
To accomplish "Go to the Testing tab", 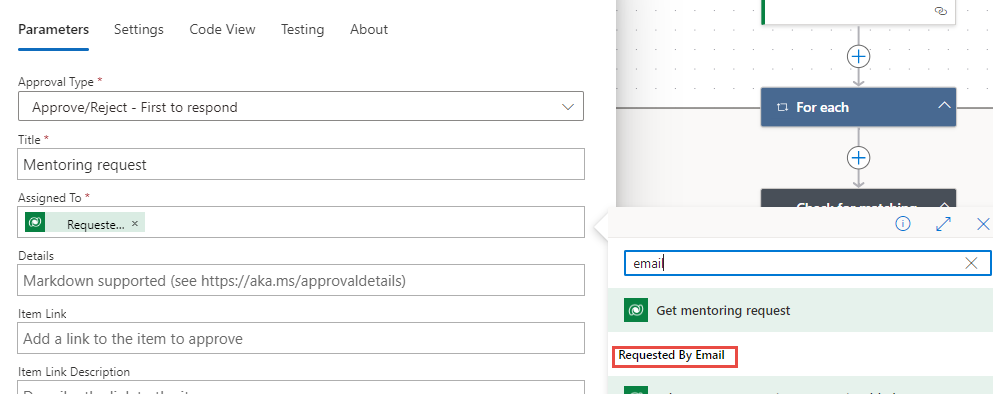I will pos(303,30).
